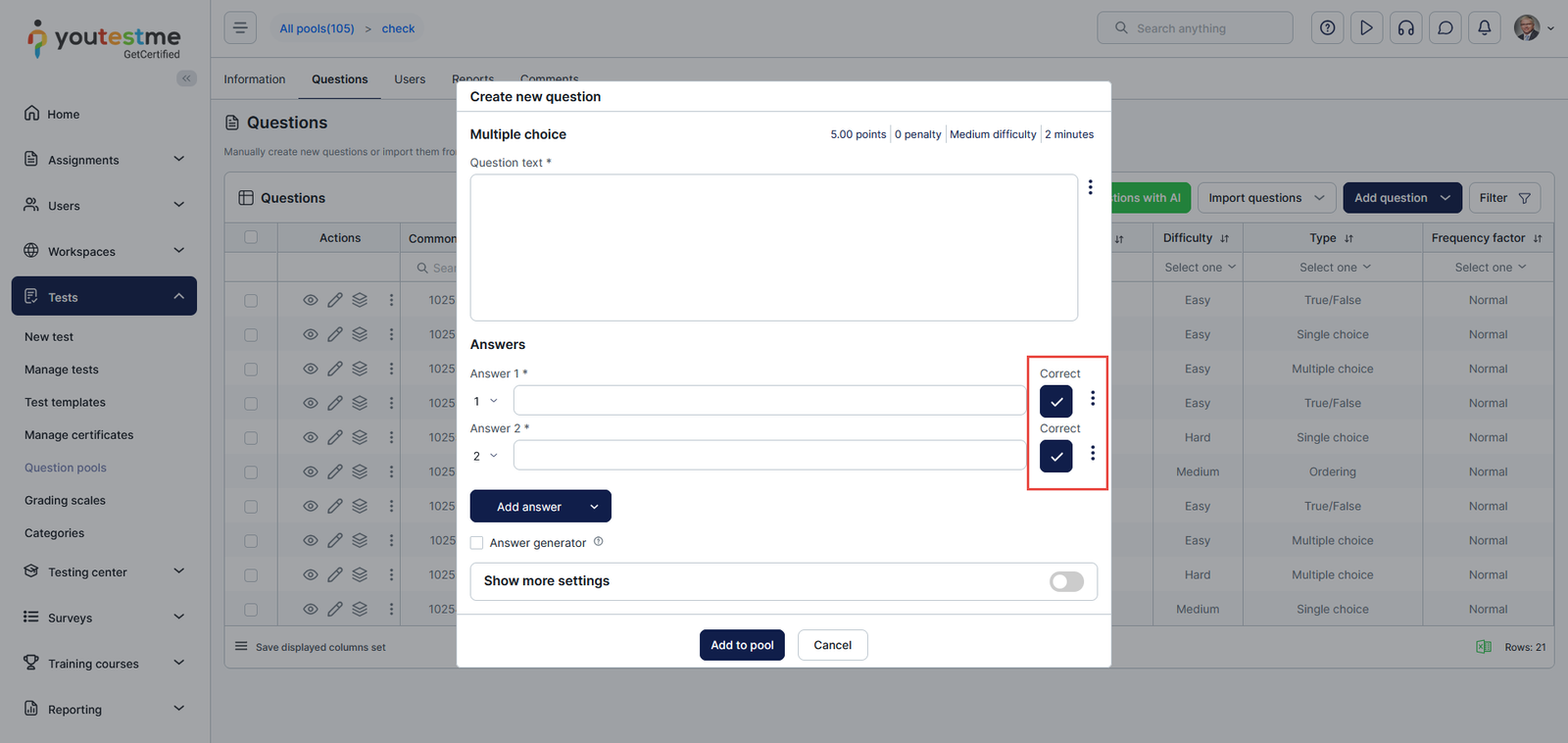Expand the Add answer dropdown arrow
1568x743 pixels.
(x=594, y=507)
